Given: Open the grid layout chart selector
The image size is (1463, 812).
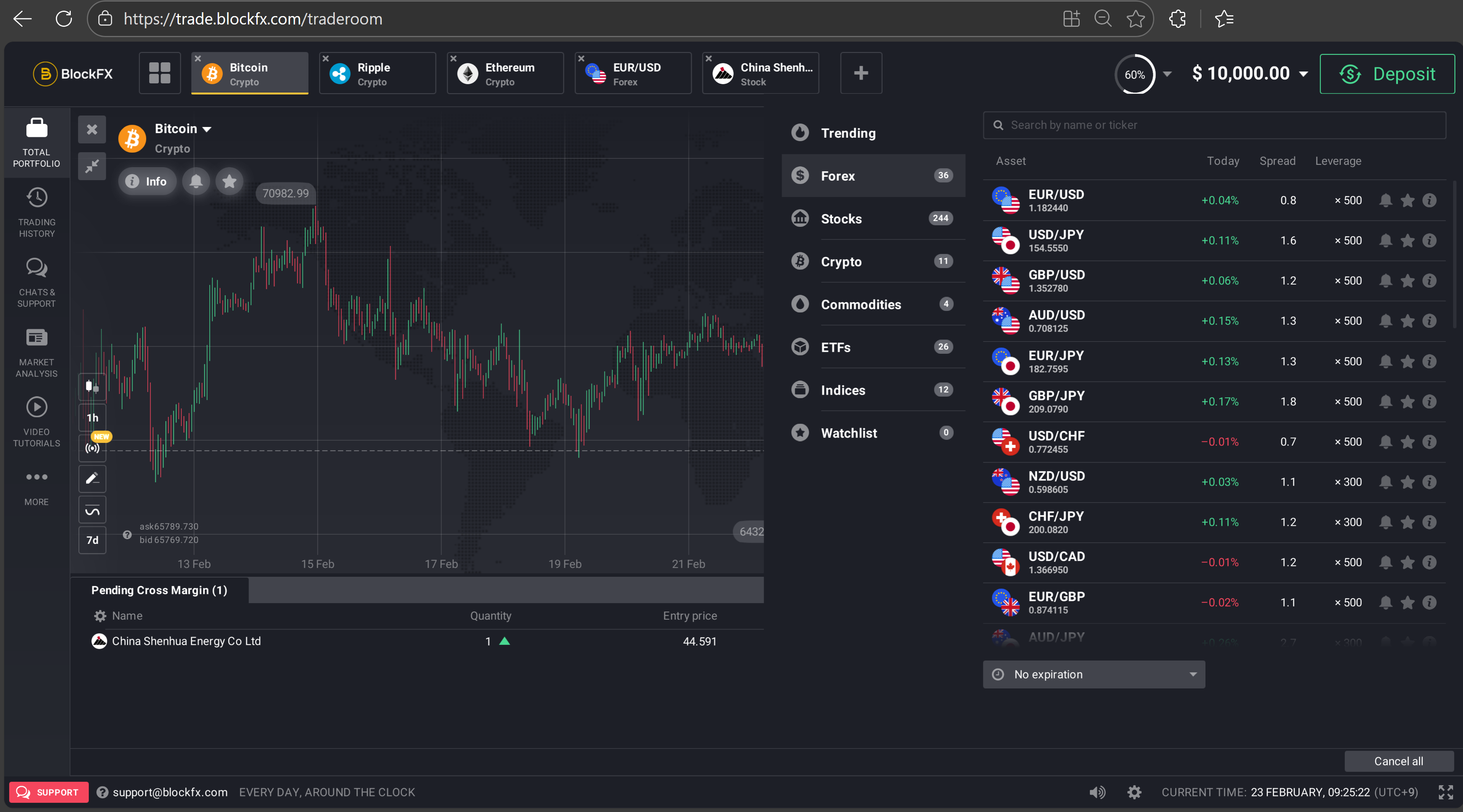Looking at the screenshot, I should (x=160, y=73).
